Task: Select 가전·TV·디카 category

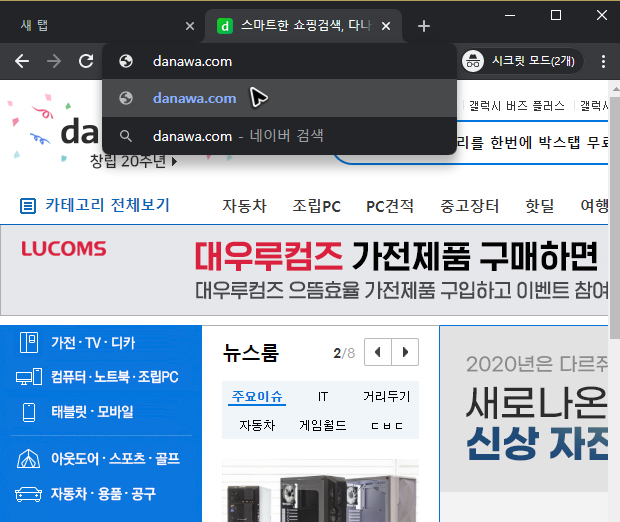Action: pos(93,342)
